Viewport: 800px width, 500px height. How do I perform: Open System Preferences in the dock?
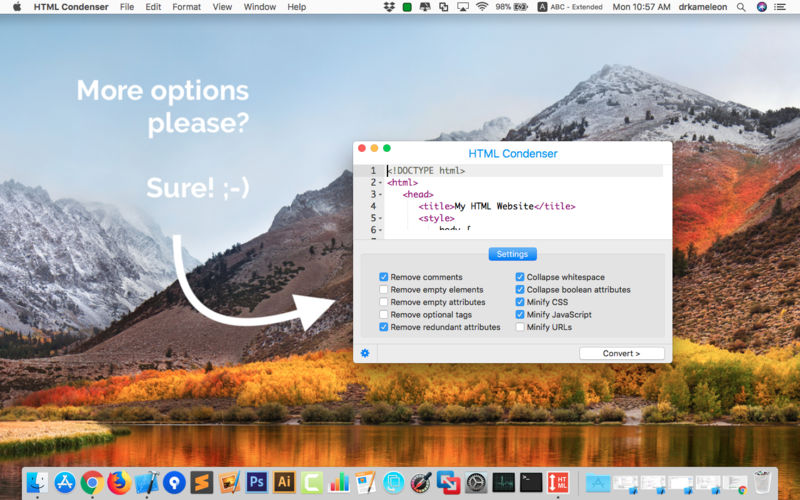click(476, 482)
